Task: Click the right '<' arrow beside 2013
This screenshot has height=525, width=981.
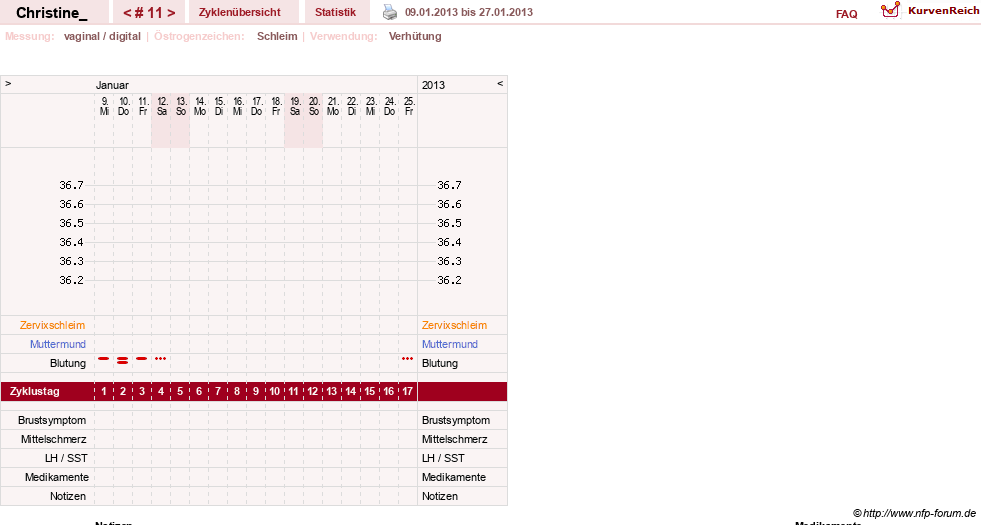Action: coord(500,83)
